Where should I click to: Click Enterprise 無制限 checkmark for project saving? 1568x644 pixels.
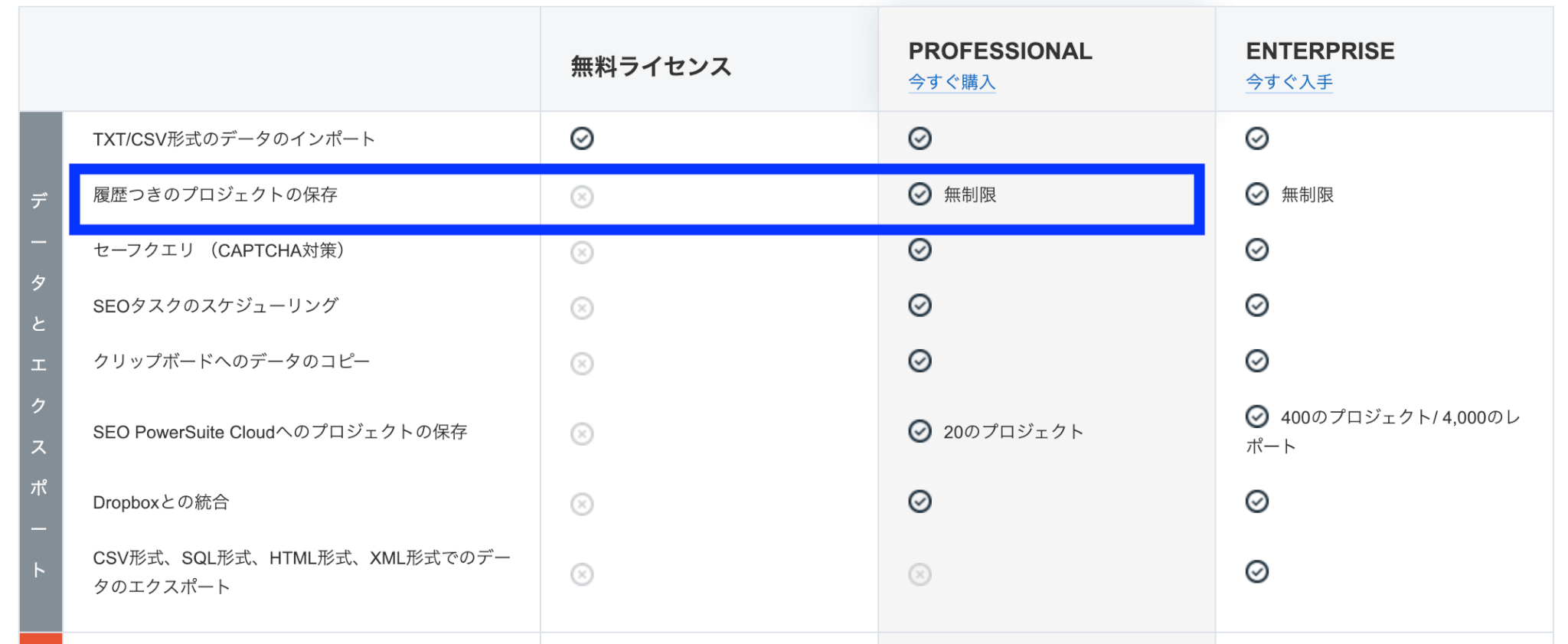click(x=1257, y=195)
